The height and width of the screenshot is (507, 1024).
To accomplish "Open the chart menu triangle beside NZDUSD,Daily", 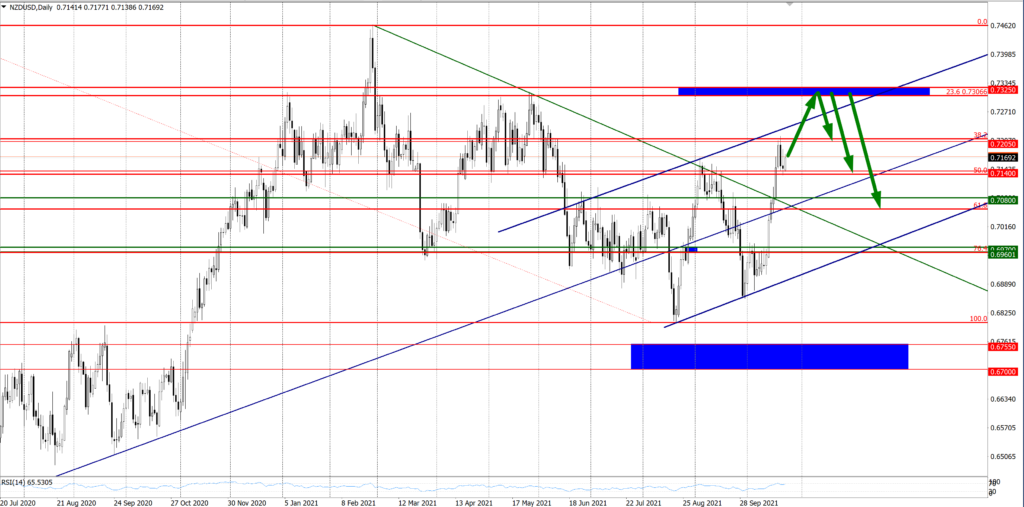I will point(5,9).
